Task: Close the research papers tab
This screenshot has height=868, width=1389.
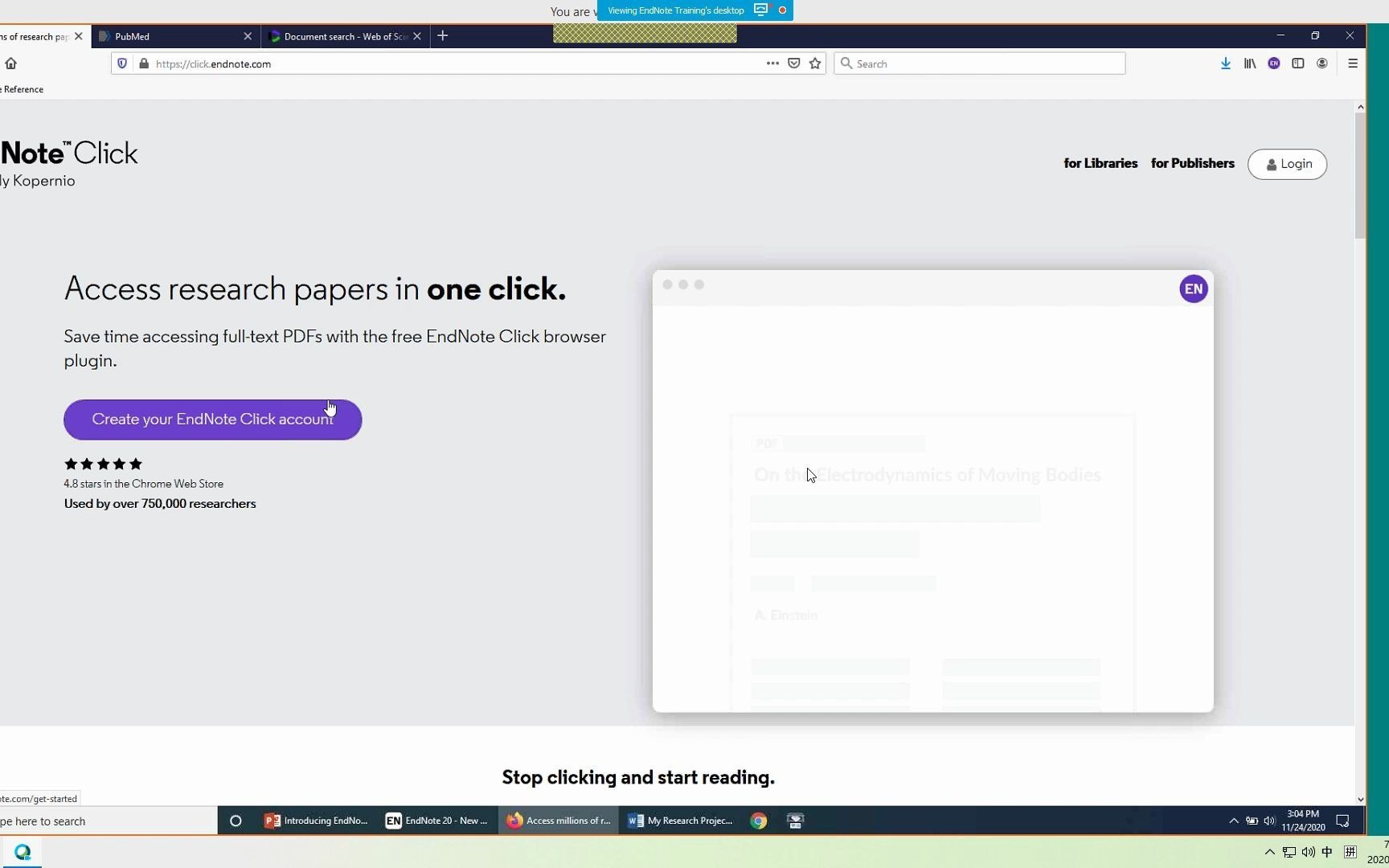Action: click(x=78, y=36)
